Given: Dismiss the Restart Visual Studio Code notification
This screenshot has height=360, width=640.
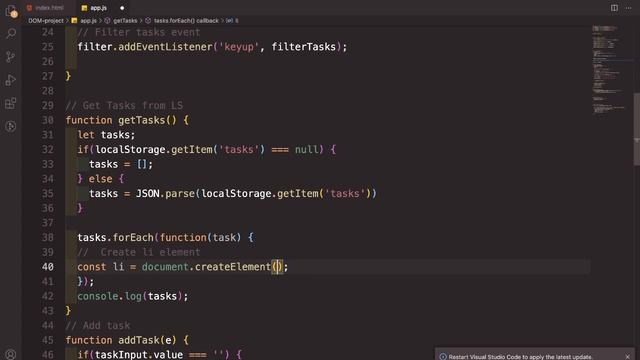Looking at the screenshot, I should [x=628, y=357].
